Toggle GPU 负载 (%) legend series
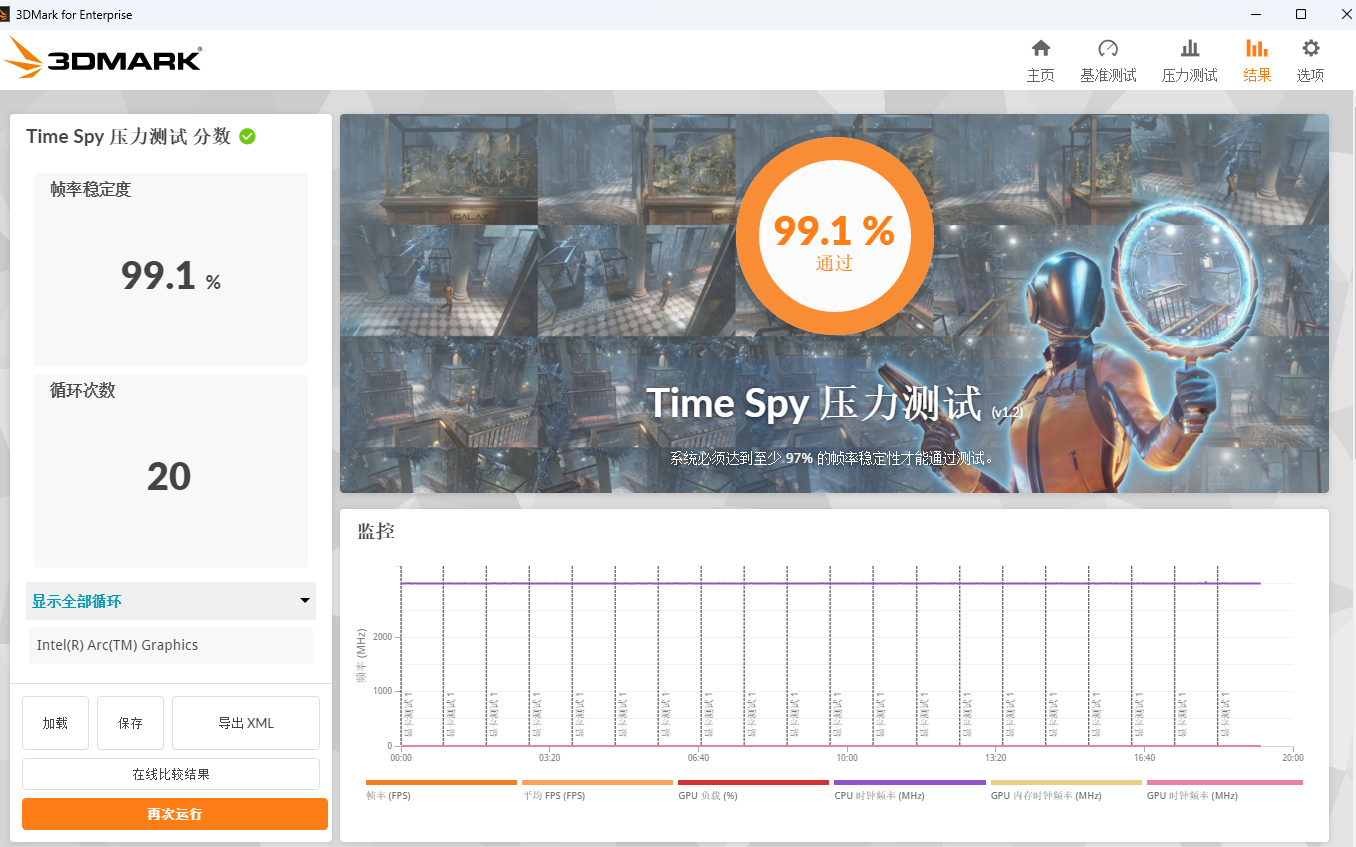Image resolution: width=1356 pixels, height=847 pixels. pyautogui.click(x=753, y=789)
